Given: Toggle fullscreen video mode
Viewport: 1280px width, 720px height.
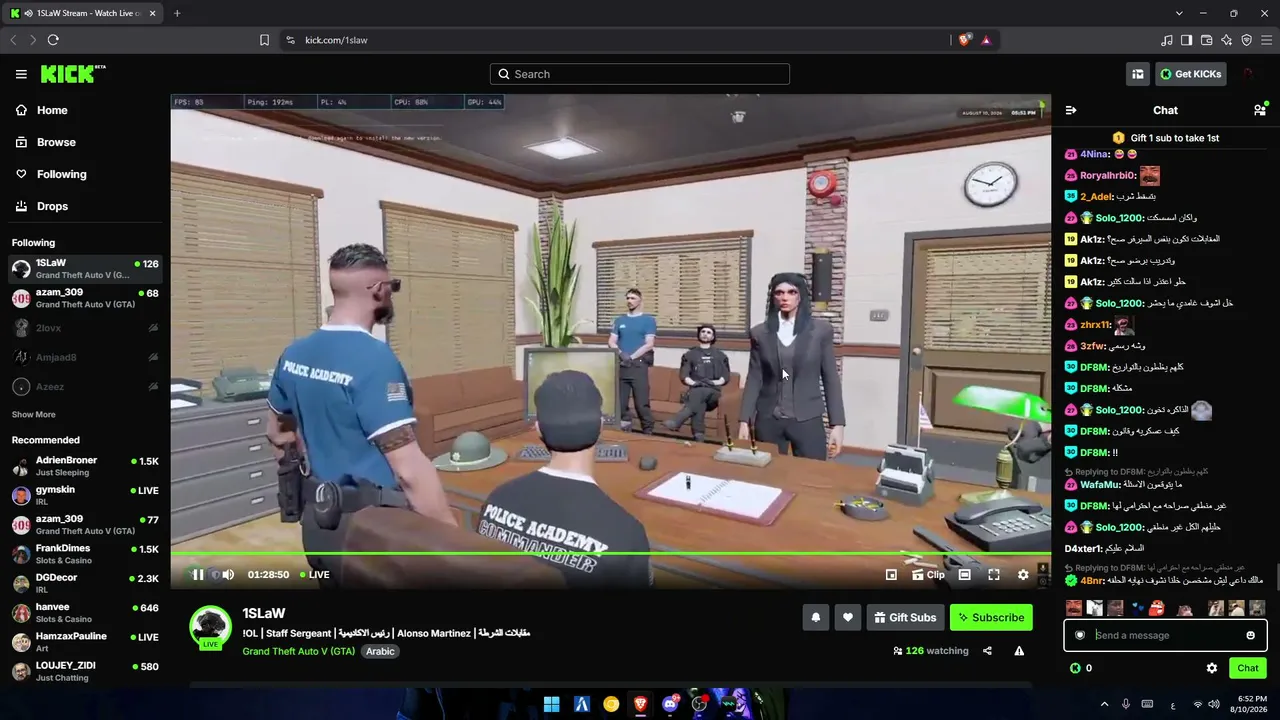Looking at the screenshot, I should pos(994,575).
